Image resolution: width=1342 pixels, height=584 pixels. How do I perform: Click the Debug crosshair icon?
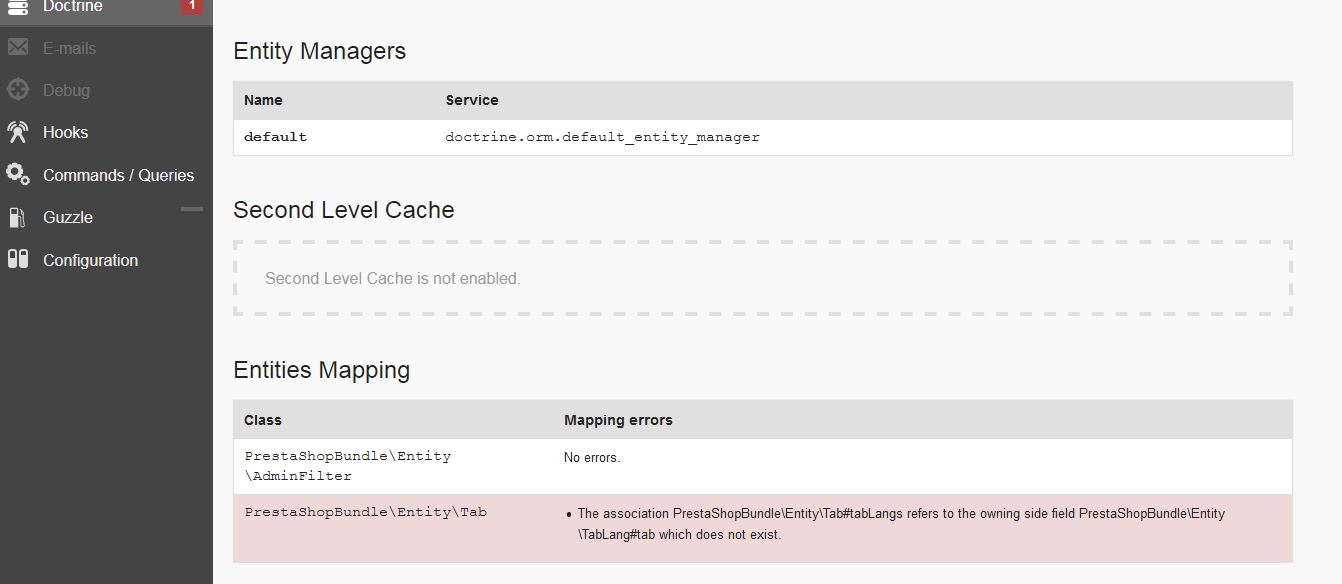point(16,89)
